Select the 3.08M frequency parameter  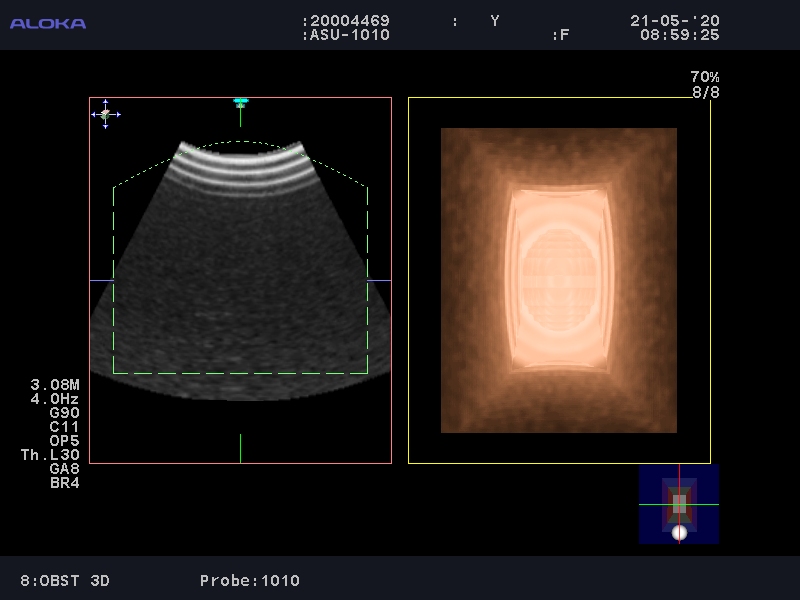pyautogui.click(x=55, y=385)
